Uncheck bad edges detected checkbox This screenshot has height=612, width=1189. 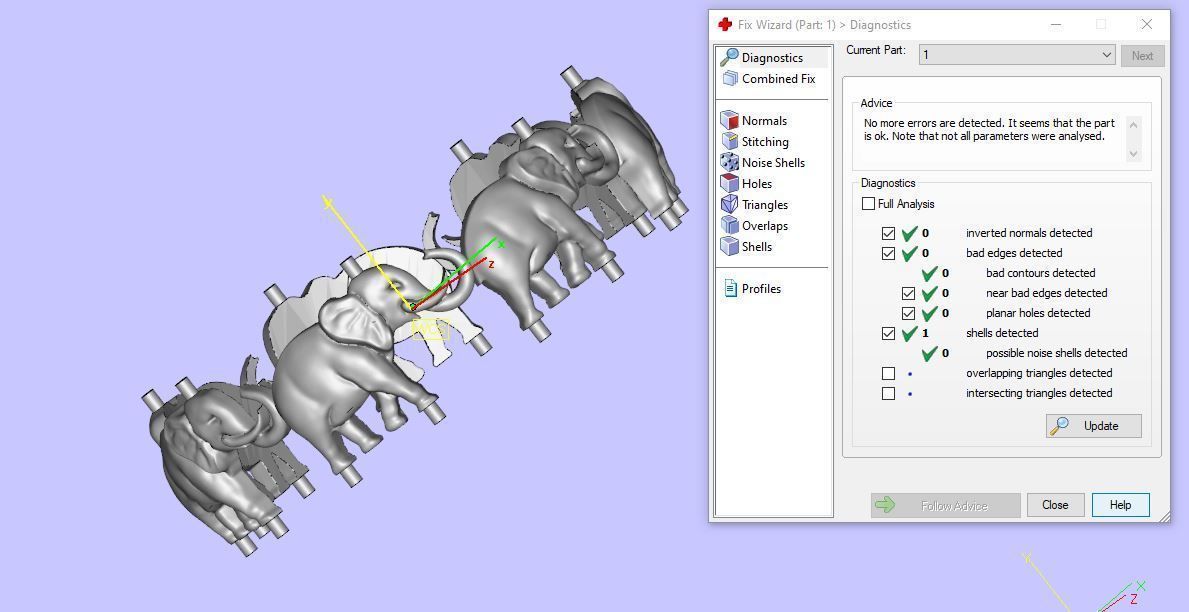[x=889, y=253]
